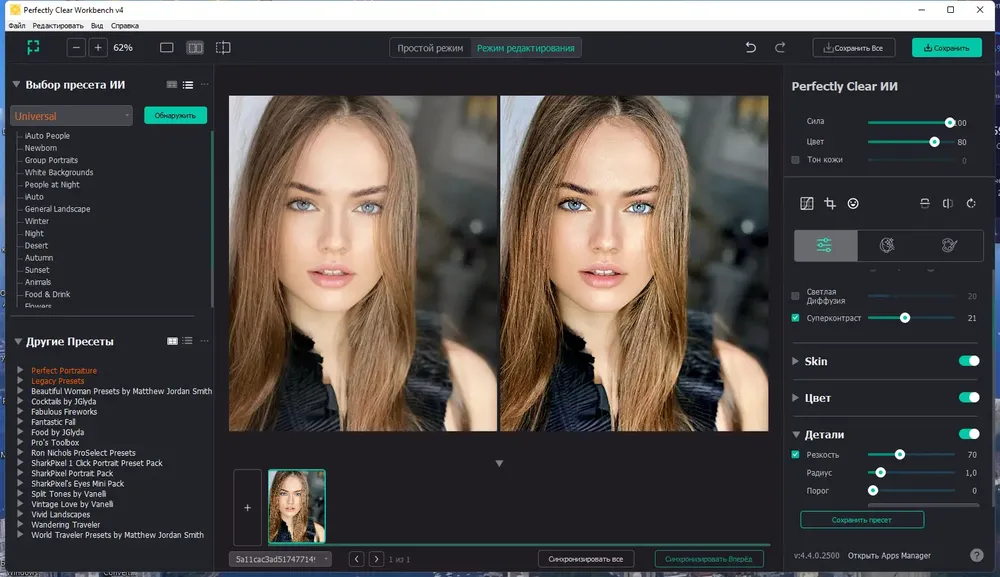The image size is (1000, 577).
Task: Open the Справка menu
Action: 124,26
